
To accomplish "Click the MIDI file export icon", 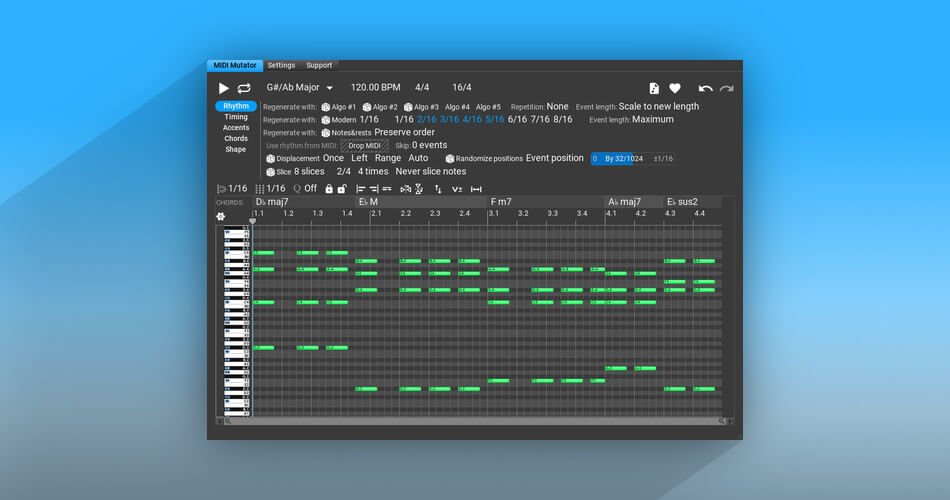I will click(654, 88).
